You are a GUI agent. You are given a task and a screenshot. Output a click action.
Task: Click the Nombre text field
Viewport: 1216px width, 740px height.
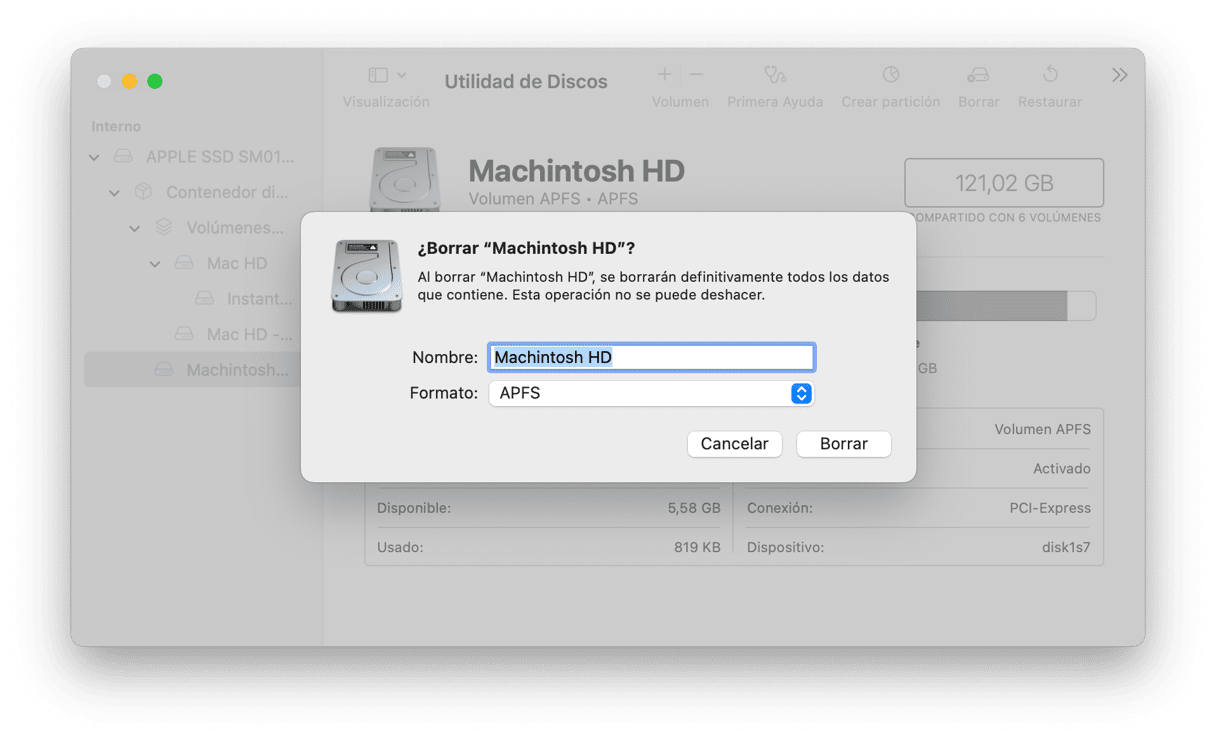click(x=651, y=357)
